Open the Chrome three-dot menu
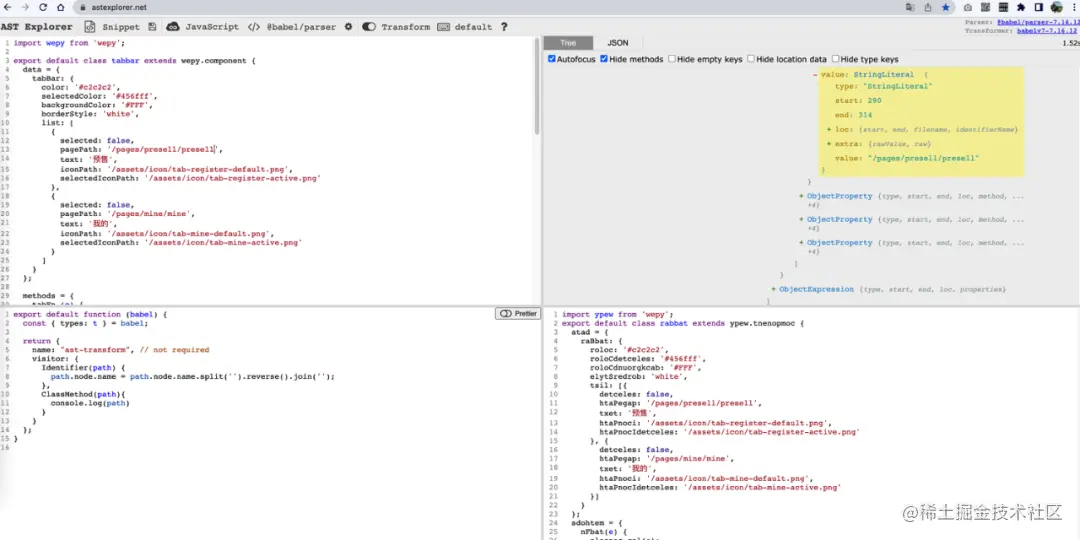Screen dimensions: 1080x540 [1073, 8]
